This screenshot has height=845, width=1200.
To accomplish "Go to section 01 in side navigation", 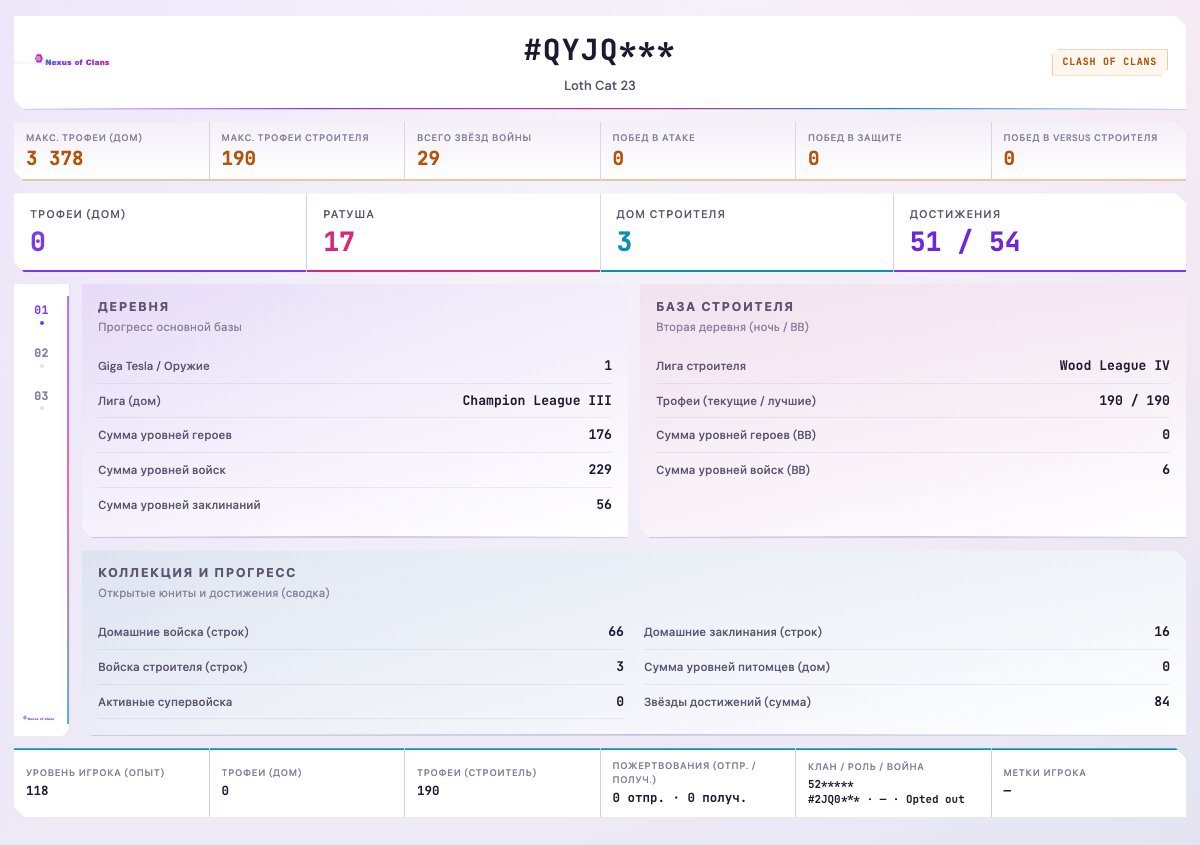I will click(41, 314).
